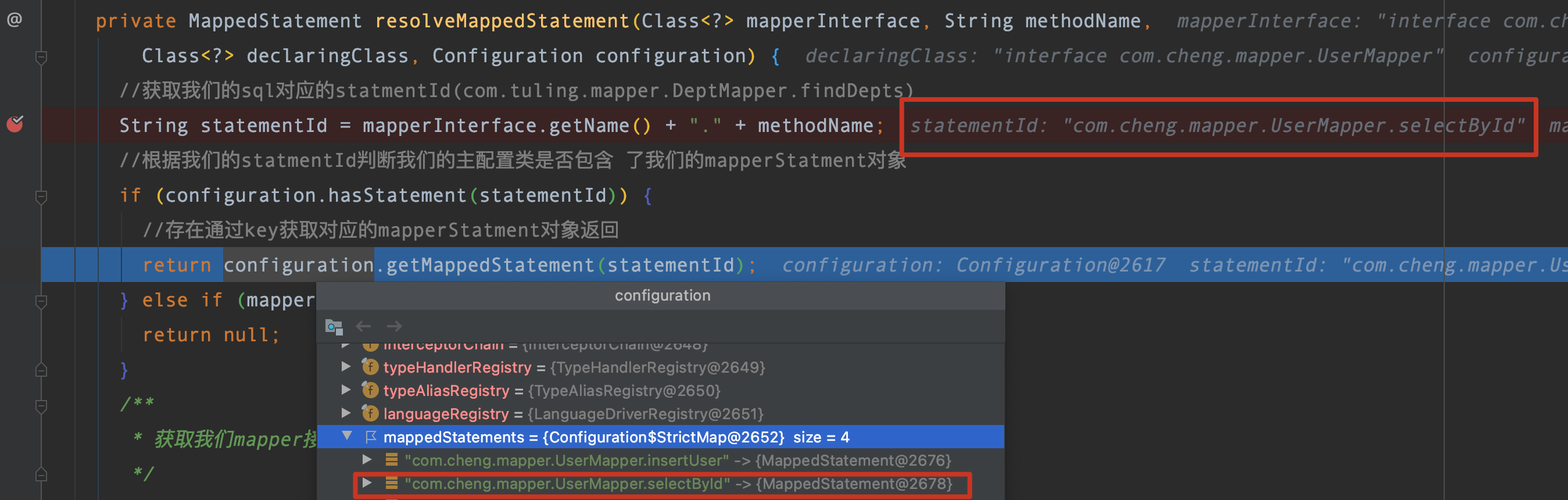Expand the languageRegistry node

[346, 413]
